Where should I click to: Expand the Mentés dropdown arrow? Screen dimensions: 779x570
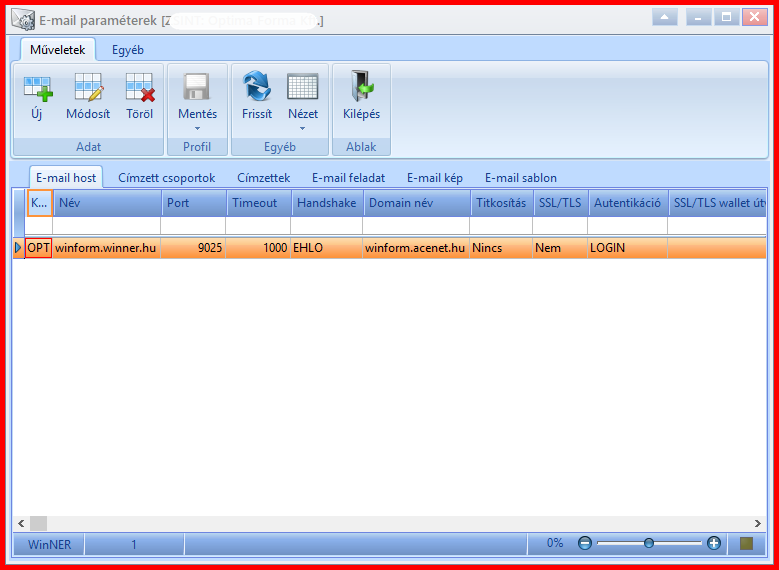pyautogui.click(x=197, y=129)
